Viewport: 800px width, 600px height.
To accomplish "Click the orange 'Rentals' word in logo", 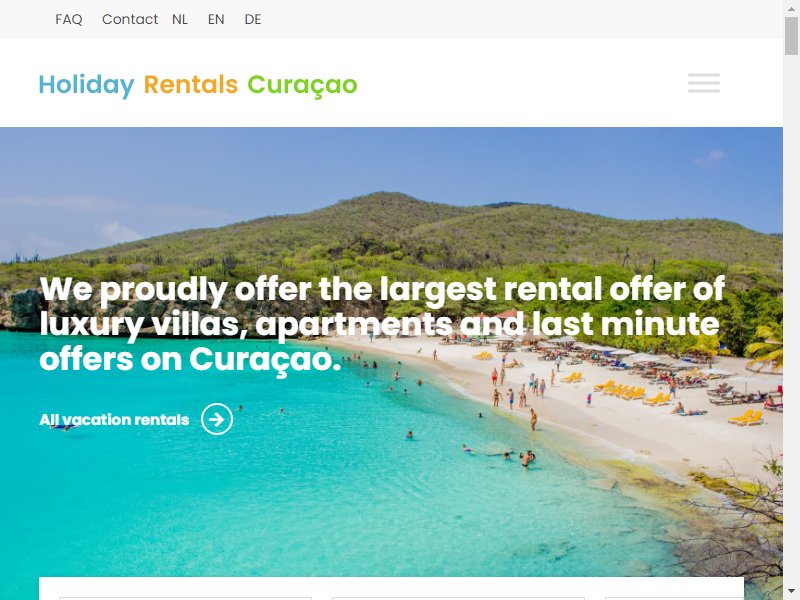I will [191, 84].
